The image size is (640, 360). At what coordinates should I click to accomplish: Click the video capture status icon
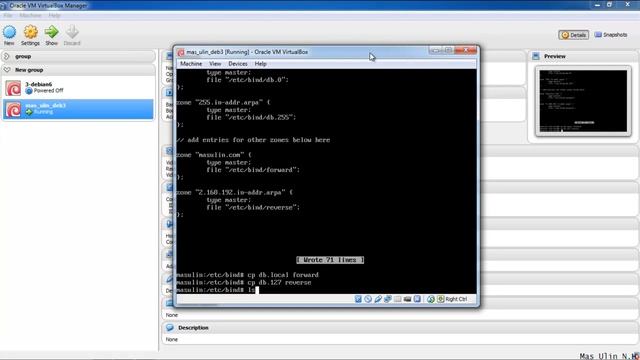[x=407, y=299]
